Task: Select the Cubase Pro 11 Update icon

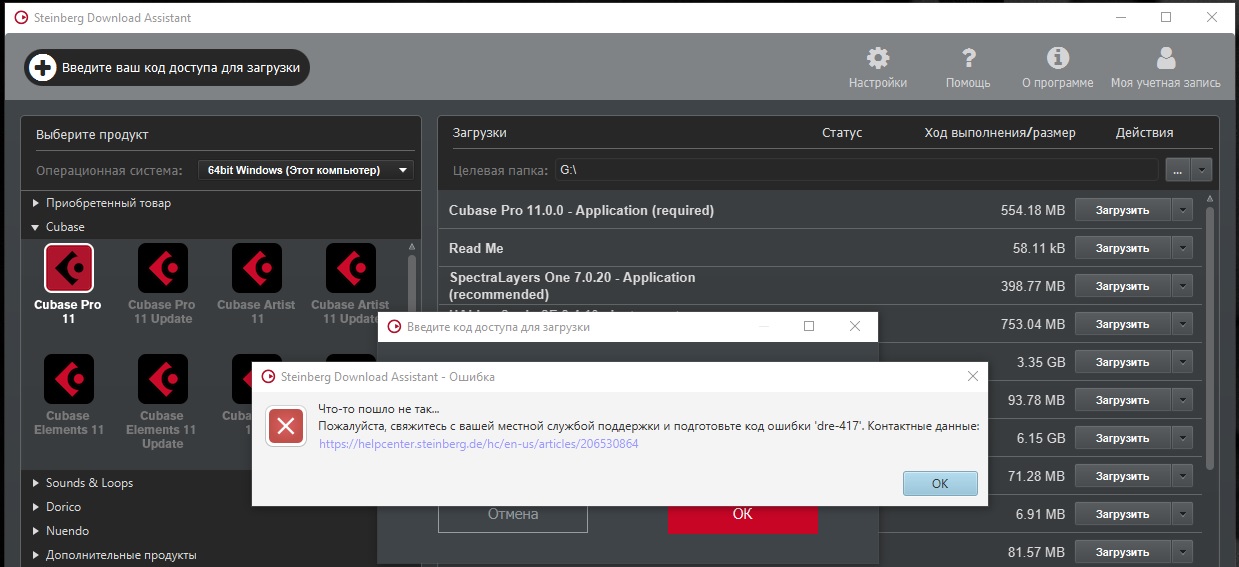Action: (162, 268)
